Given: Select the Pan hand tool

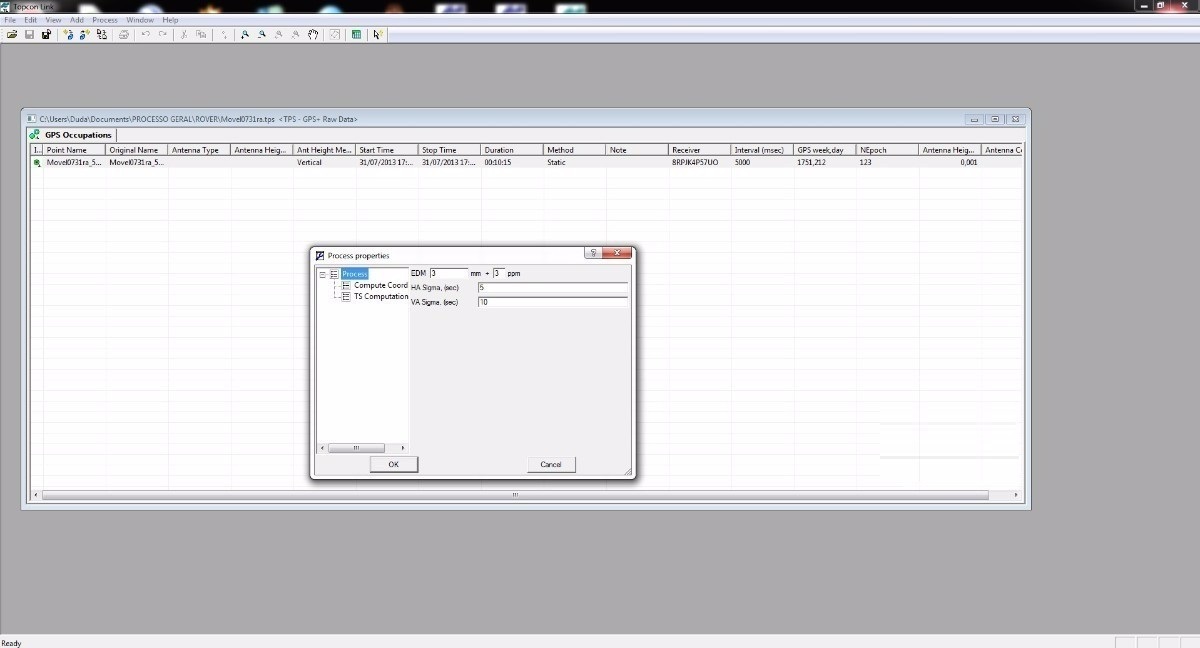Looking at the screenshot, I should (313, 34).
